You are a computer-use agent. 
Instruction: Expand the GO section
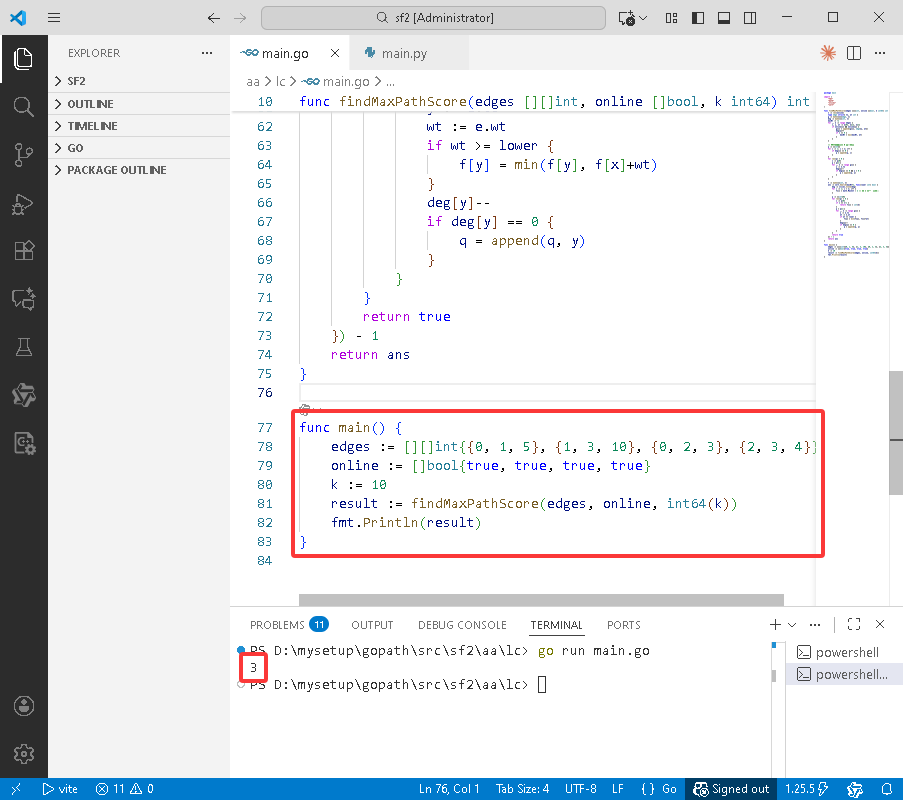click(139, 148)
